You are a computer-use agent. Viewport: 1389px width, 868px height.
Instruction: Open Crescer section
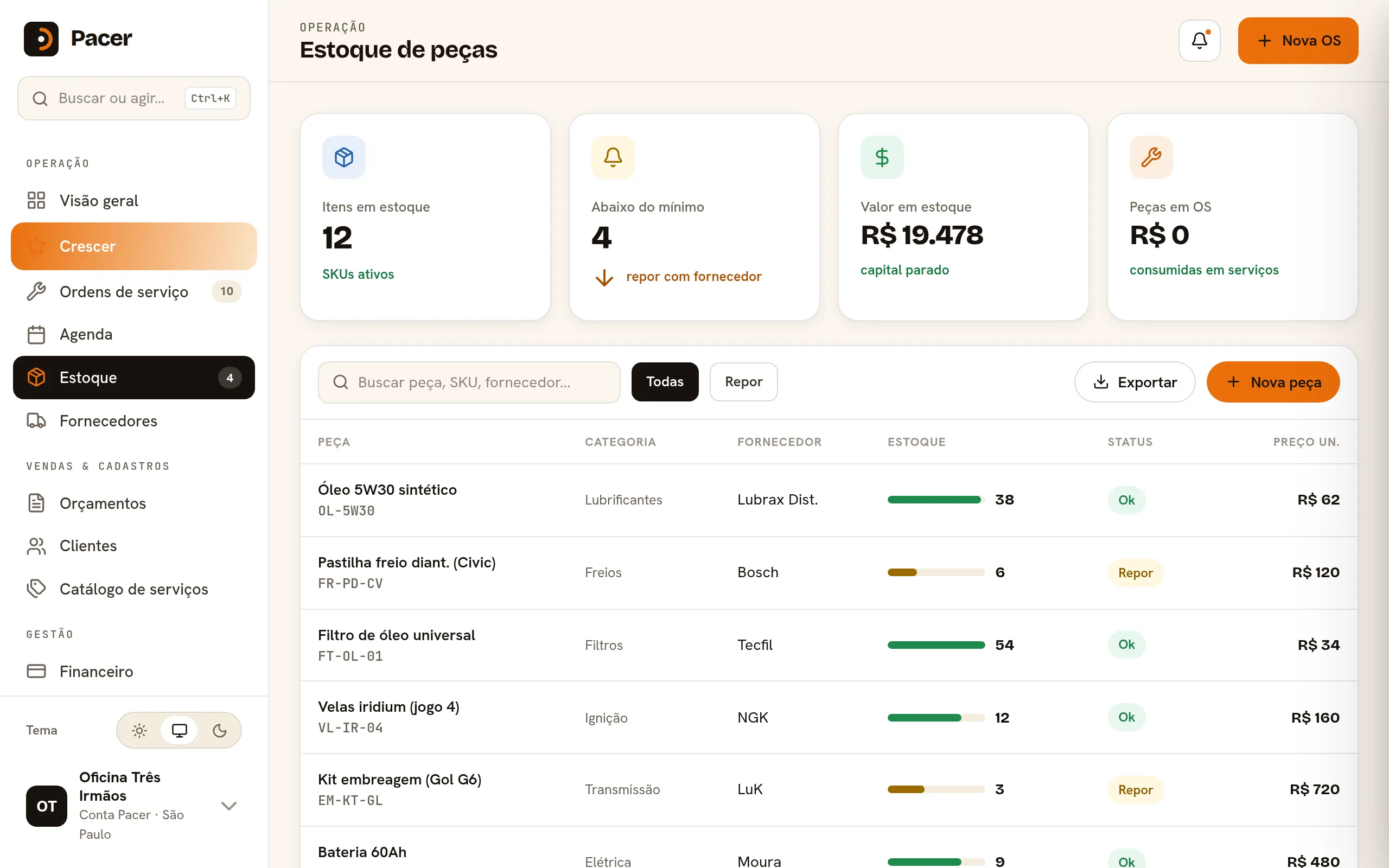tap(133, 246)
